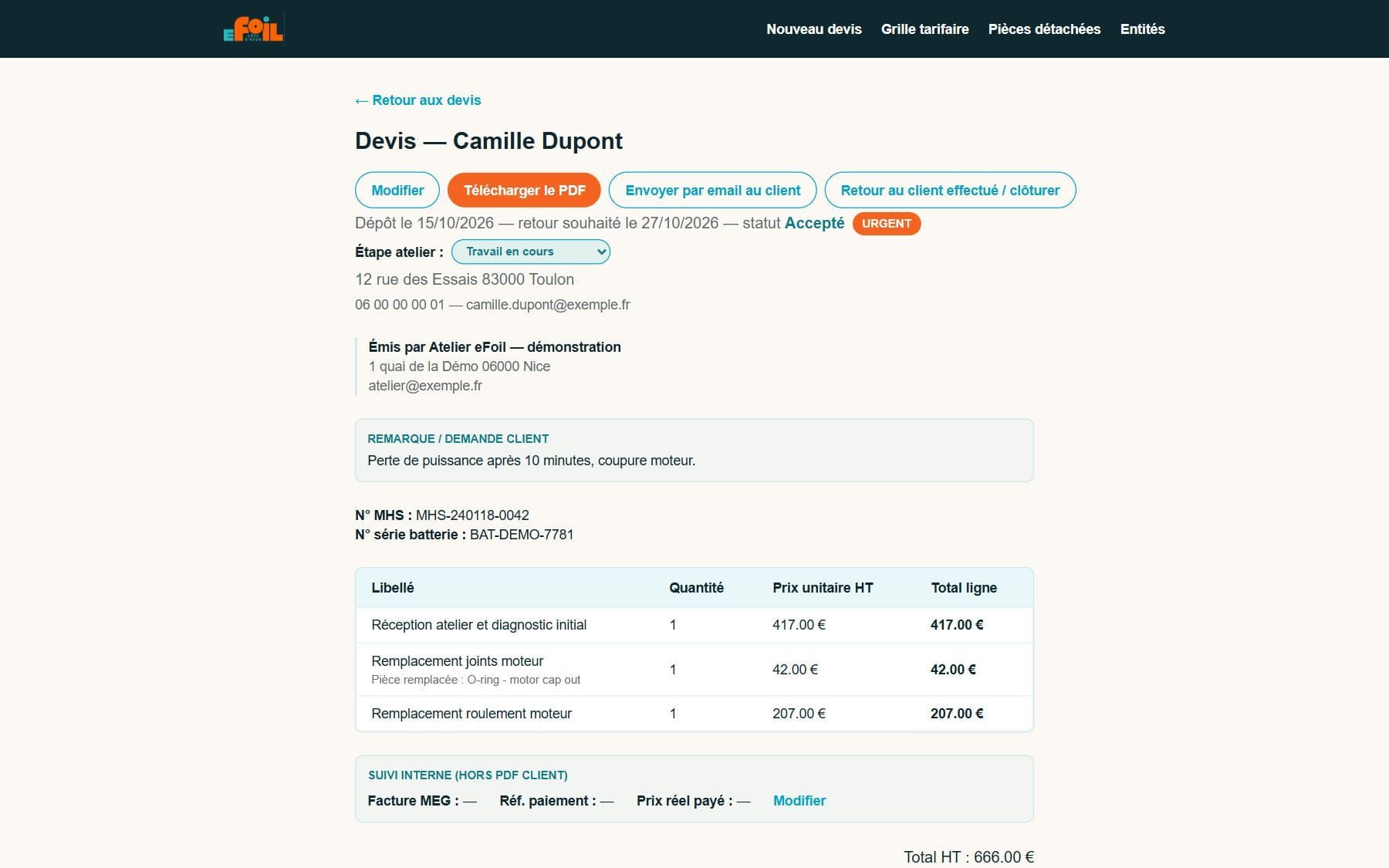
Task: Select the Réception atelier et diagnostic row
Action: tap(694, 625)
